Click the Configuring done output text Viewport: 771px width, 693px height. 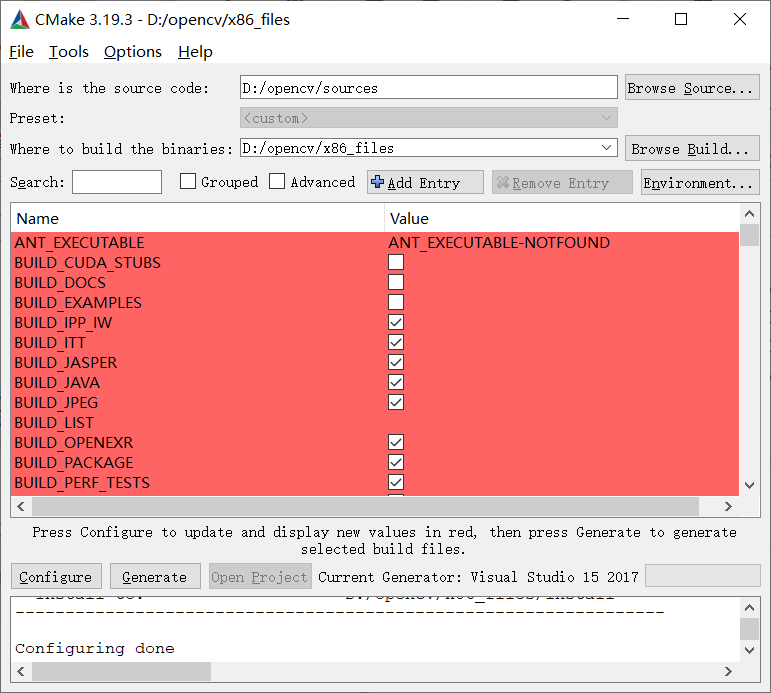tap(95, 649)
